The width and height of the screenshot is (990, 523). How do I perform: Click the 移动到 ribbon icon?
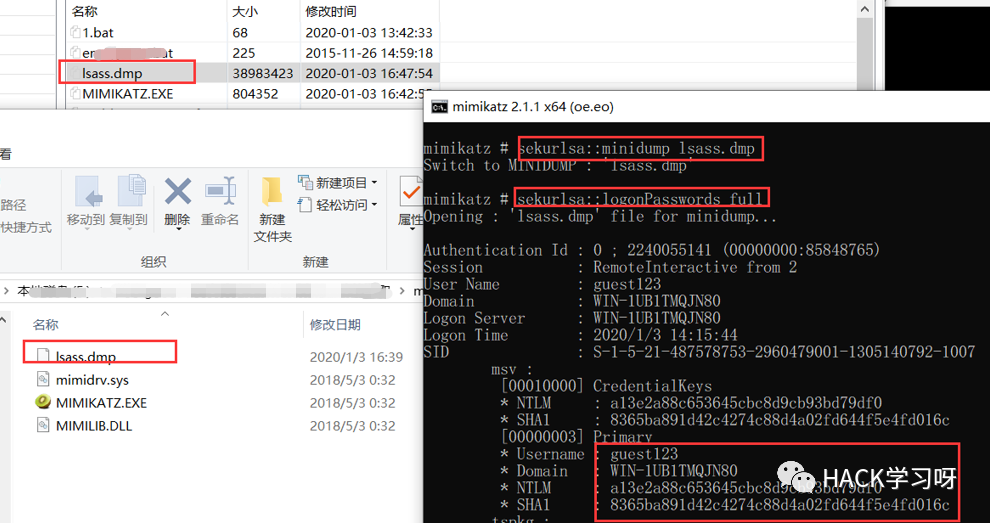point(88,191)
